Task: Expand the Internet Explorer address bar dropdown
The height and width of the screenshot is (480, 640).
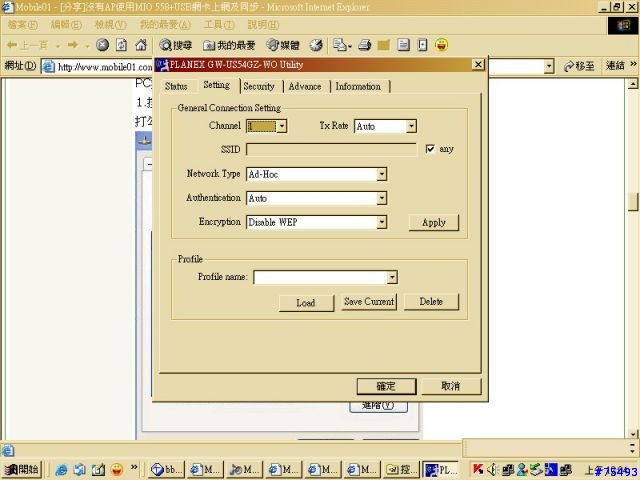Action: coord(549,66)
